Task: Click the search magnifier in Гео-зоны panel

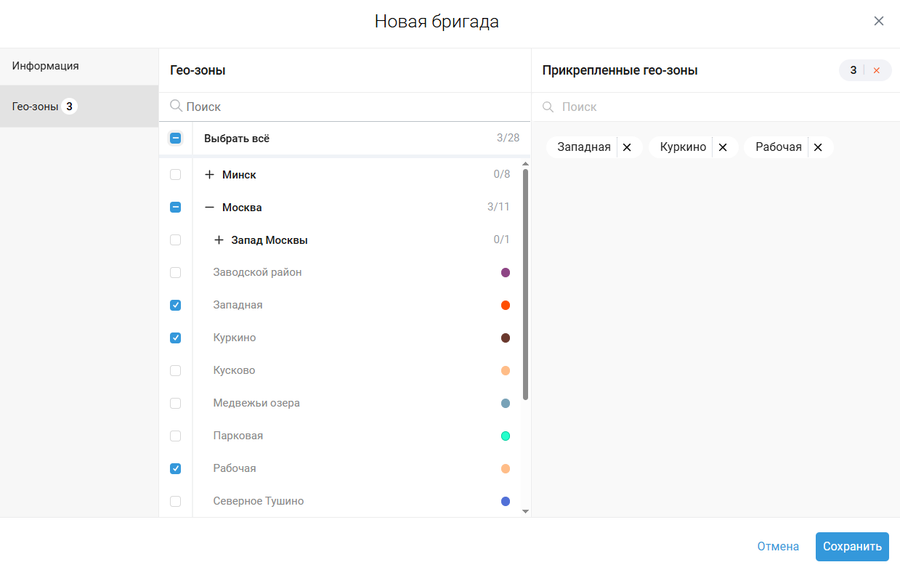Action: pos(176,106)
